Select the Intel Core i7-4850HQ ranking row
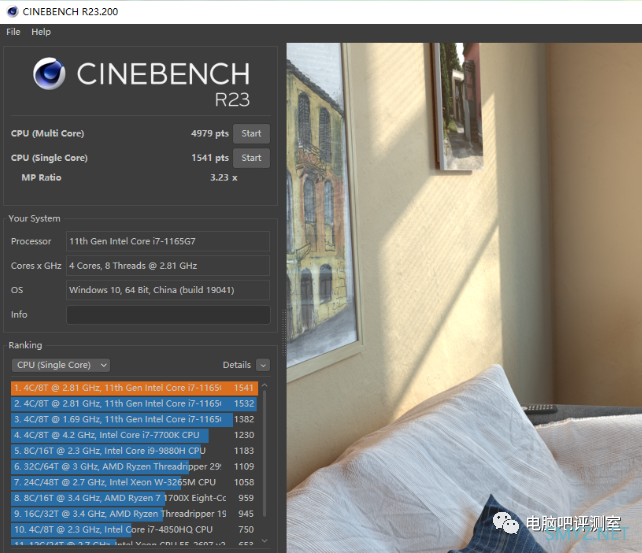This screenshot has width=642, height=553. [134, 530]
